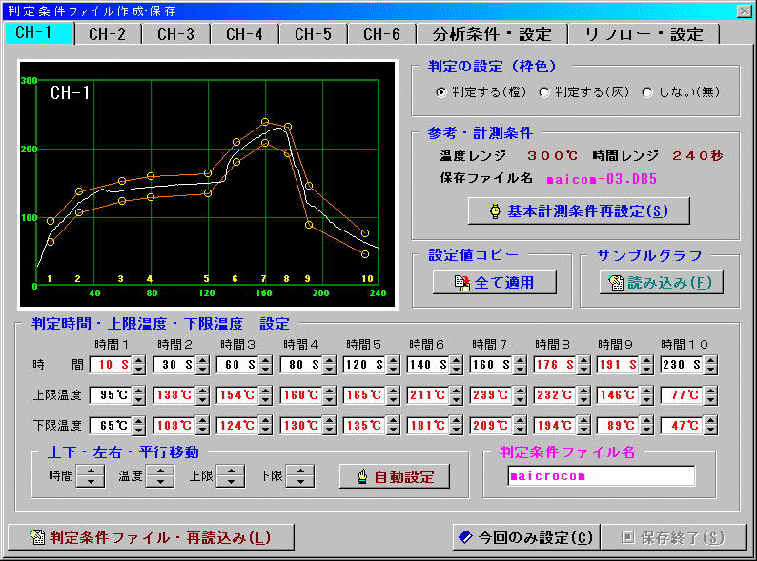Open the リフロー・設定 tab
The height and width of the screenshot is (561, 757).
(644, 34)
